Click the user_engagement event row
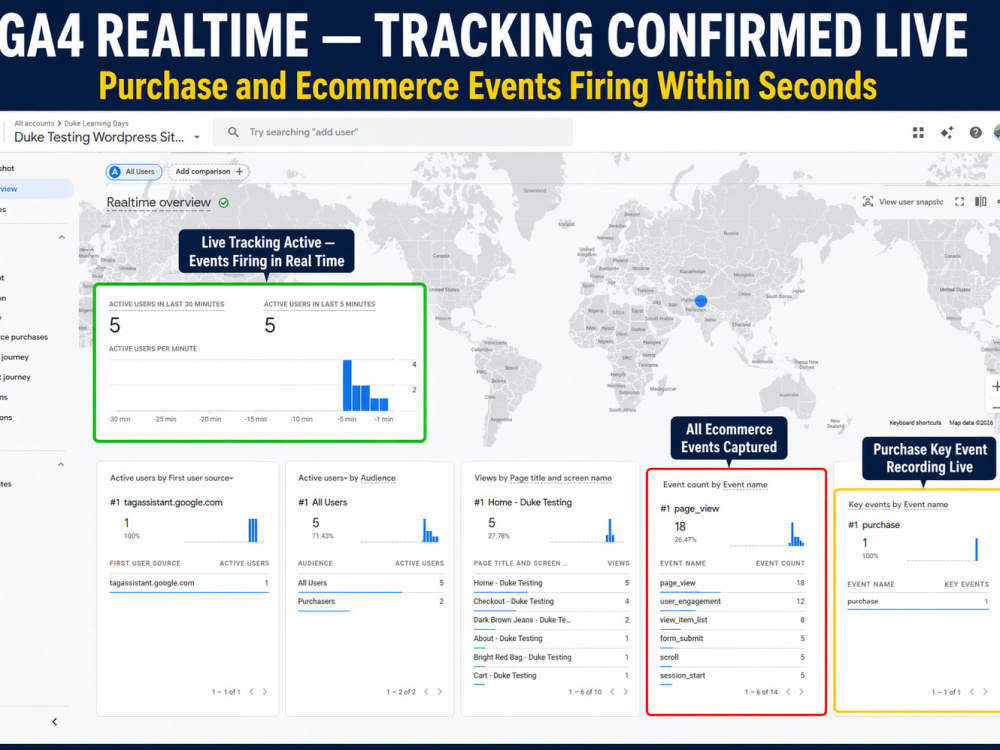The image size is (1000, 750). (732, 601)
